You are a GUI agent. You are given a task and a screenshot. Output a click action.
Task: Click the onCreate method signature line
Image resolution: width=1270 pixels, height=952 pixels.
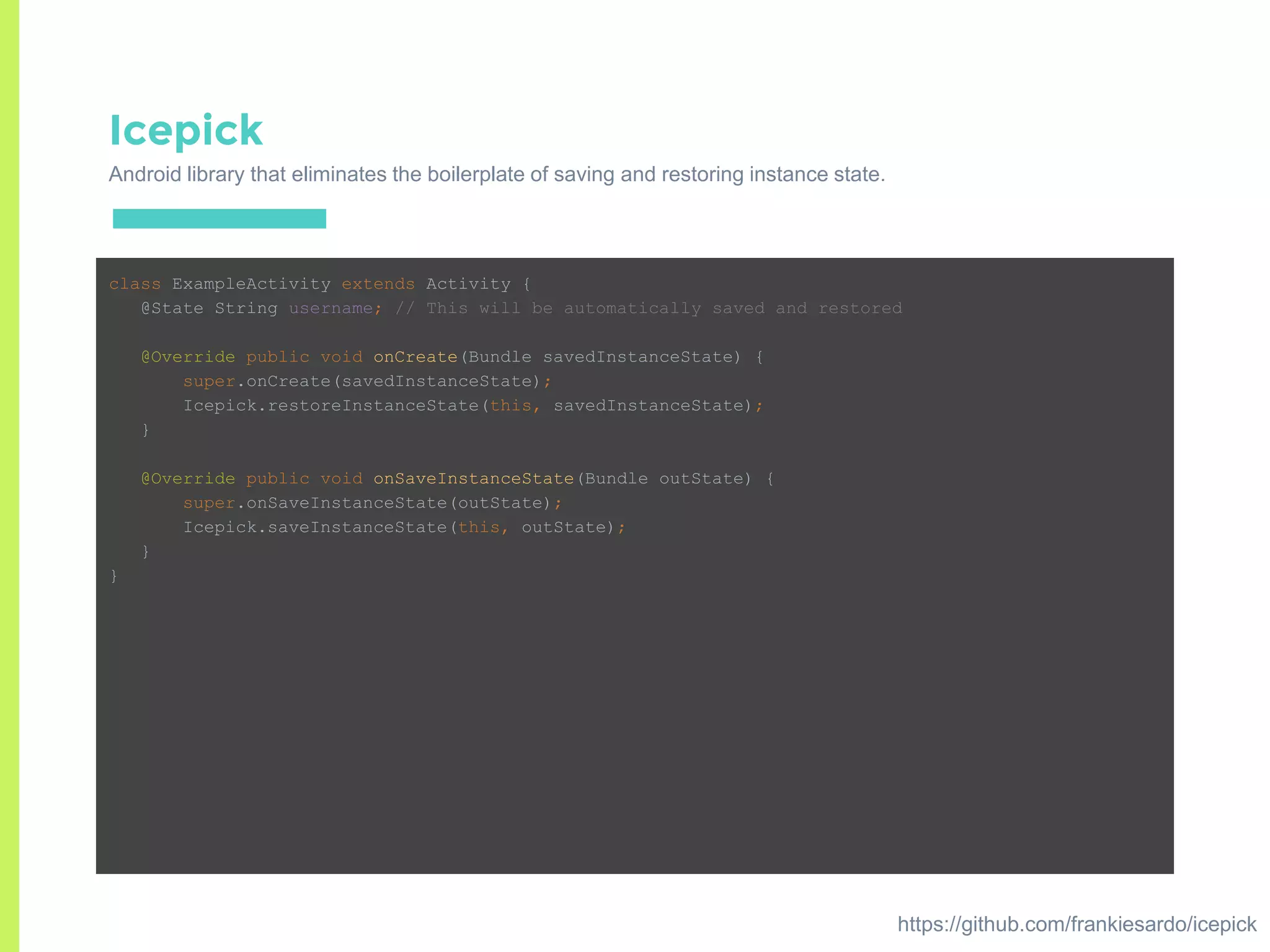point(453,357)
